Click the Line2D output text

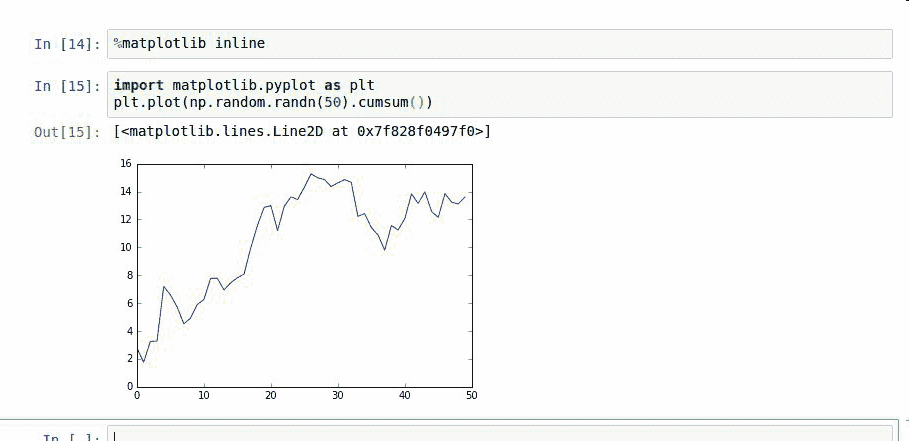tap(302, 131)
